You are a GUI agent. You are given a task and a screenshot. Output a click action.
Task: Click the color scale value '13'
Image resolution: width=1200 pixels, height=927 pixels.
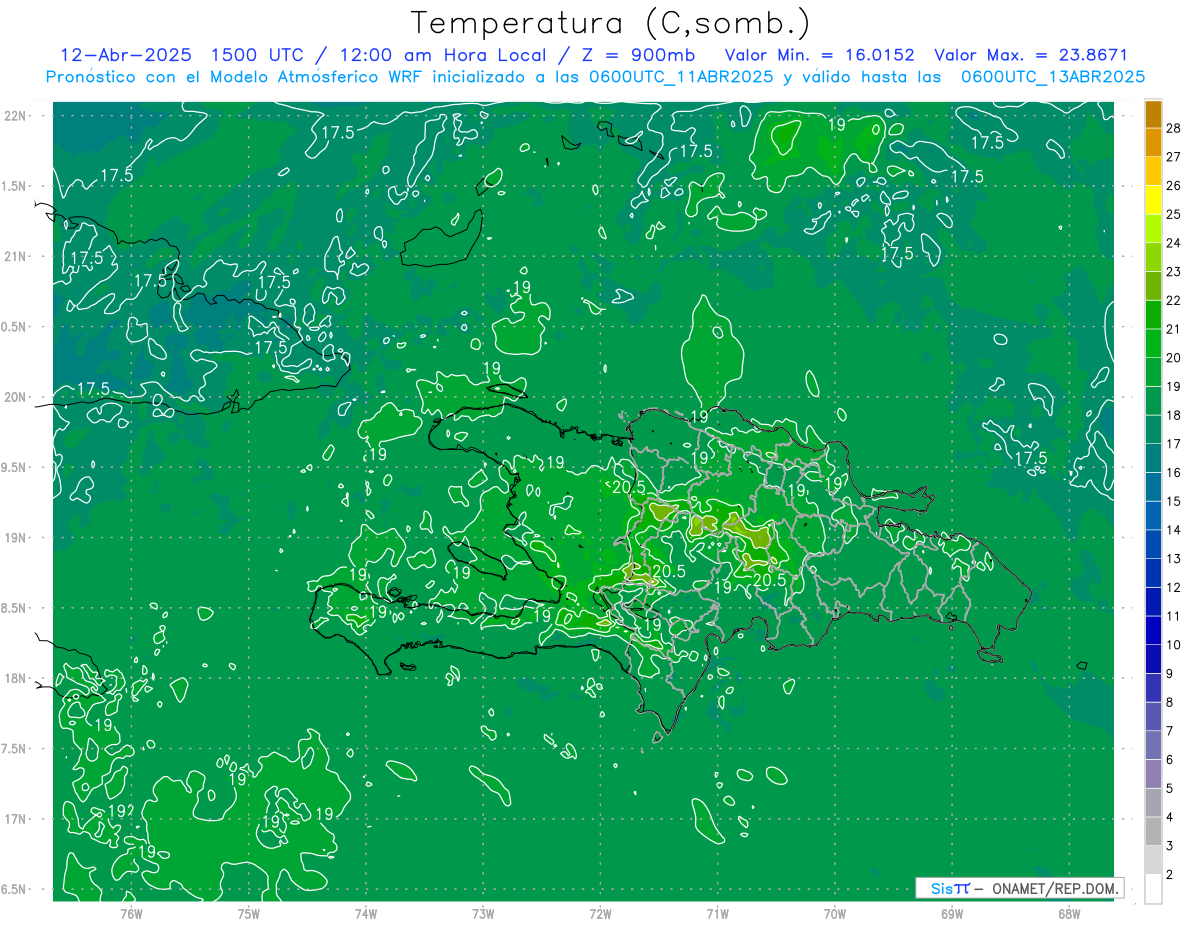[x=1174, y=558]
